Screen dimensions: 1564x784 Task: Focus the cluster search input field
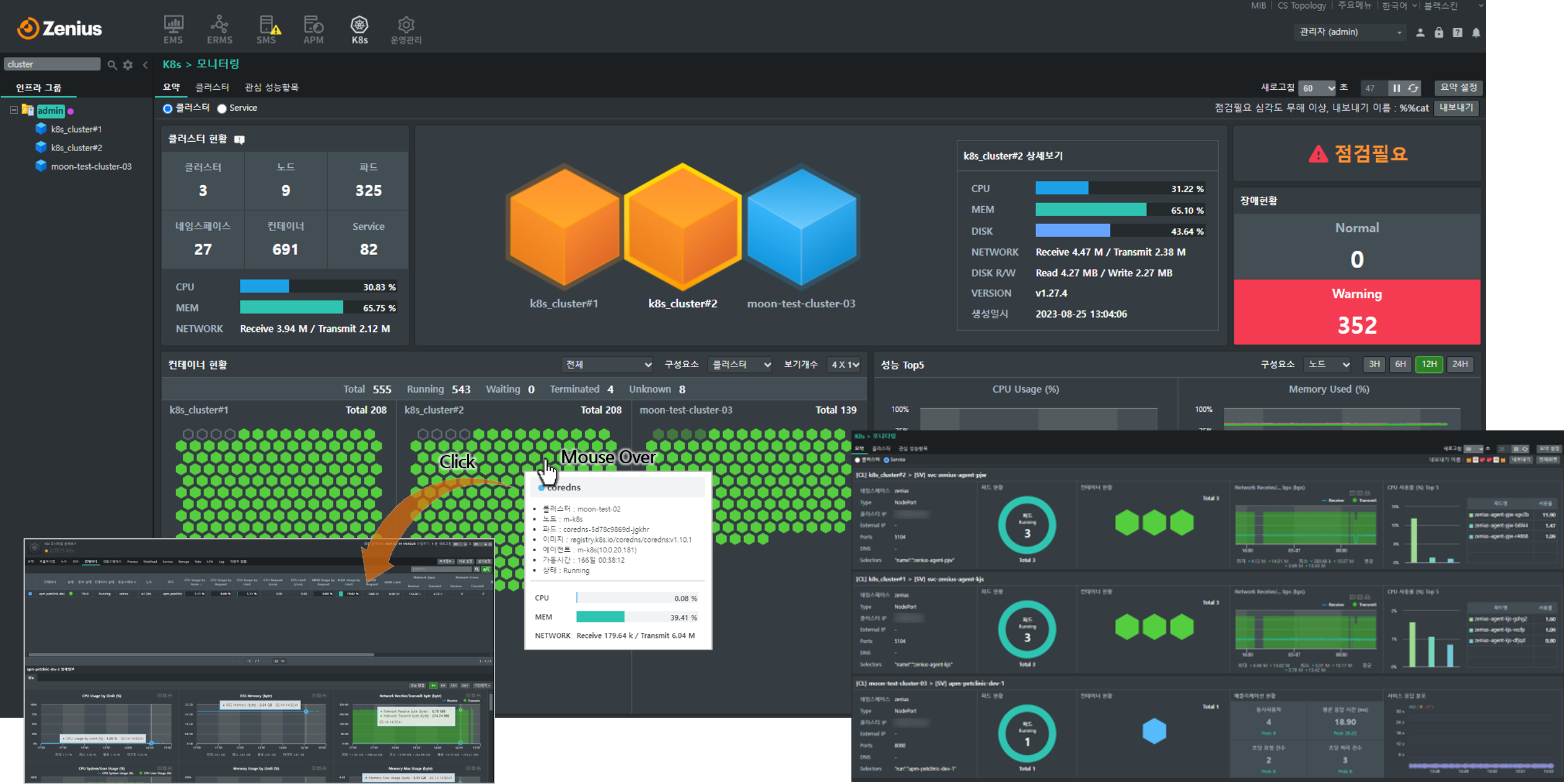(x=52, y=64)
